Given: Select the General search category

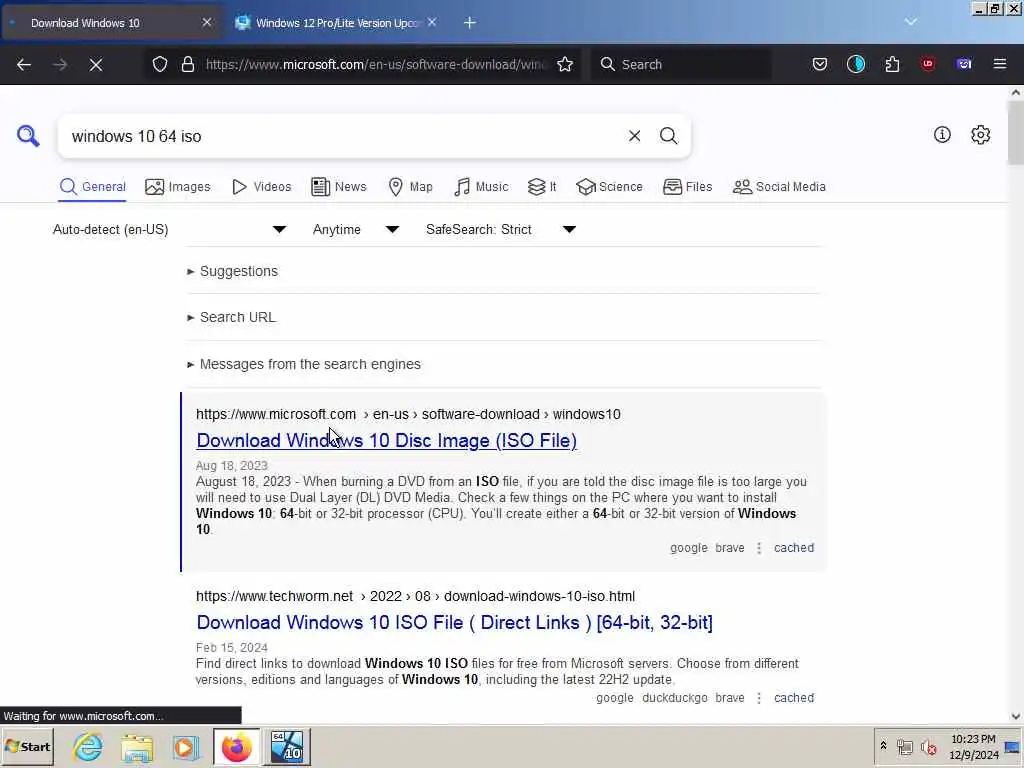Looking at the screenshot, I should [93, 187].
